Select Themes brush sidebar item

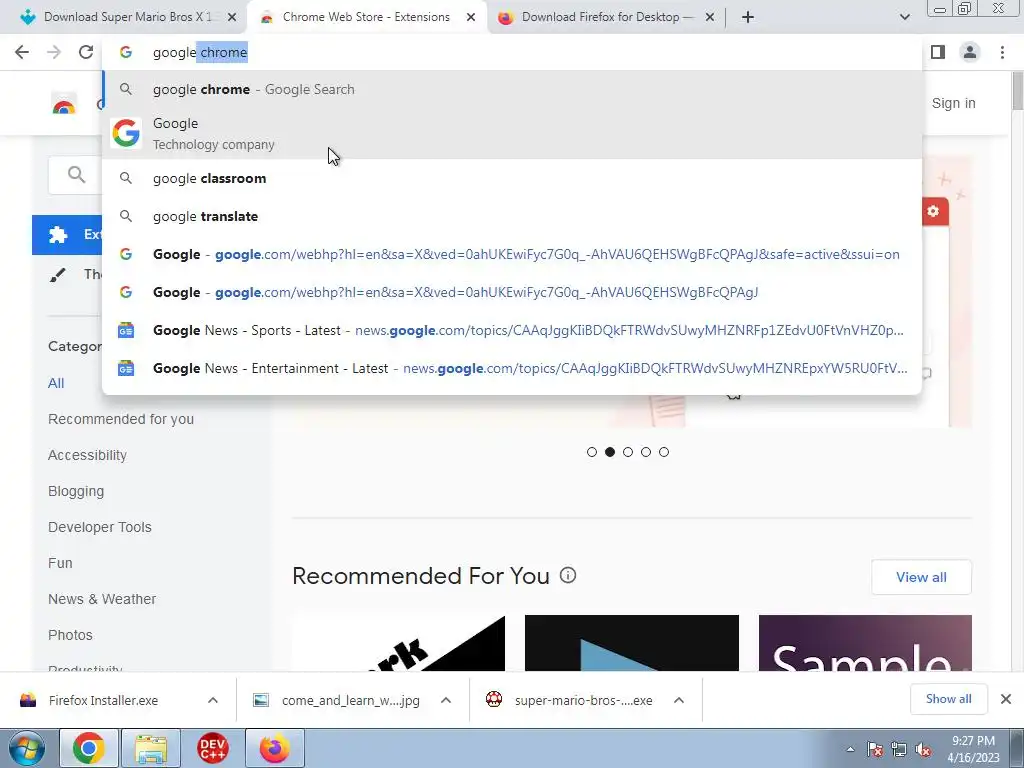coord(67,274)
